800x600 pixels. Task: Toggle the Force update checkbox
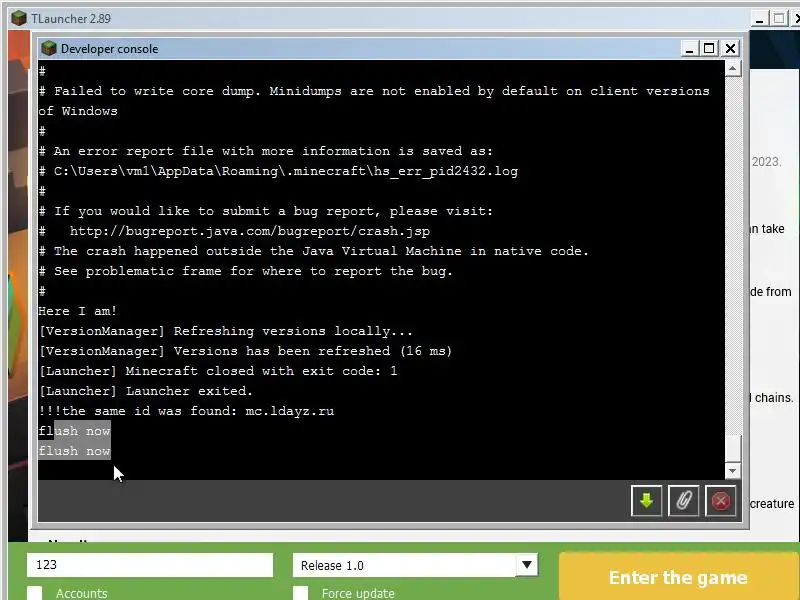(301, 593)
